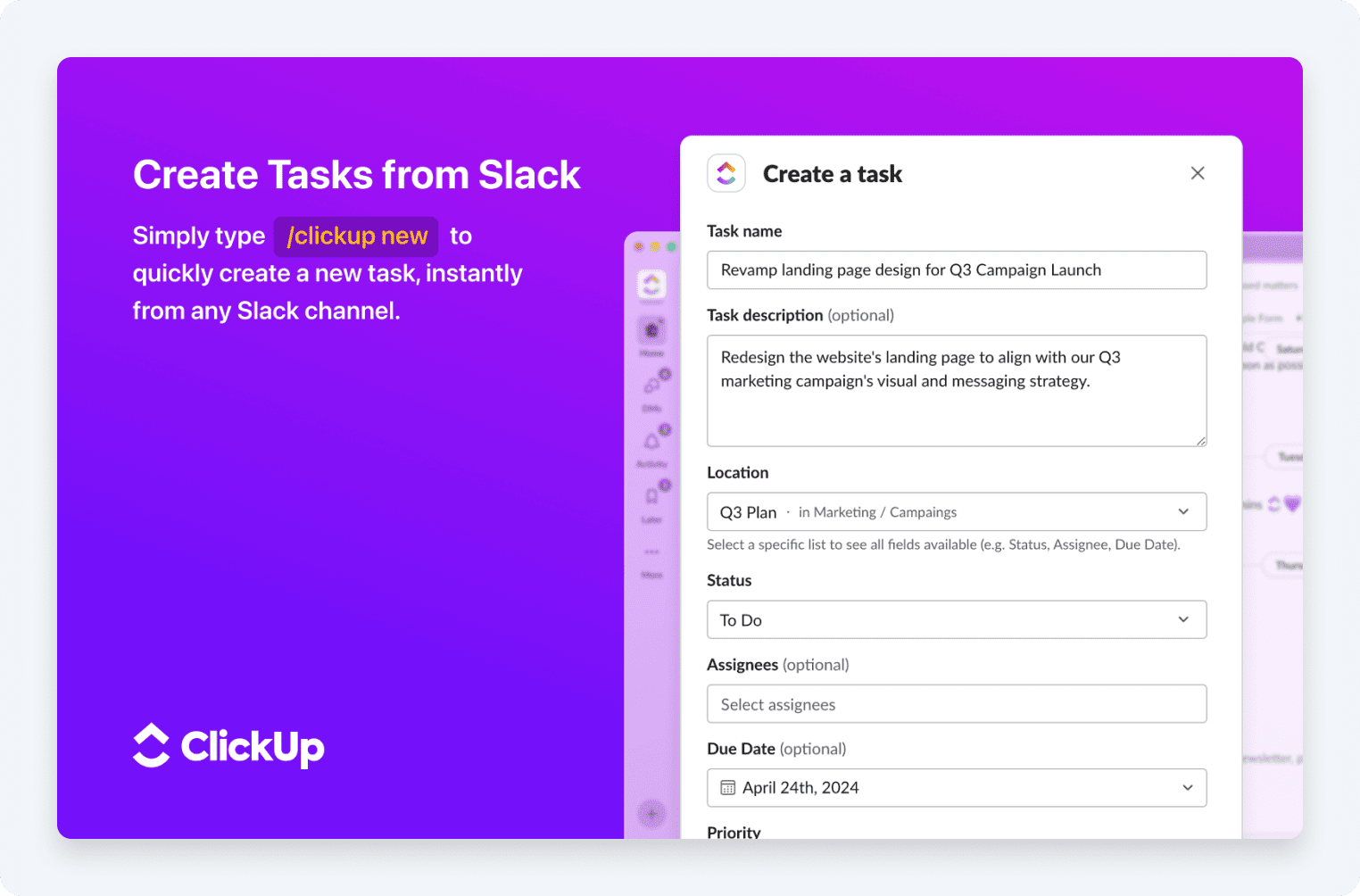Focus the Task description text area

click(x=957, y=391)
